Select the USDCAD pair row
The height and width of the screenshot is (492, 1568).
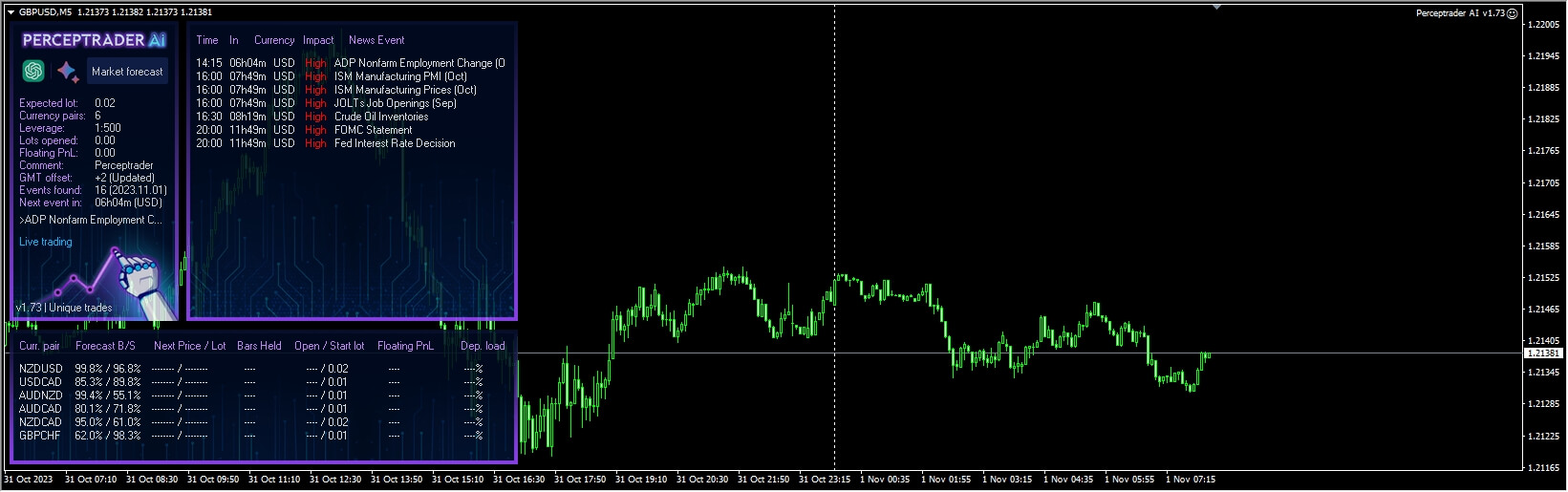coord(251,382)
